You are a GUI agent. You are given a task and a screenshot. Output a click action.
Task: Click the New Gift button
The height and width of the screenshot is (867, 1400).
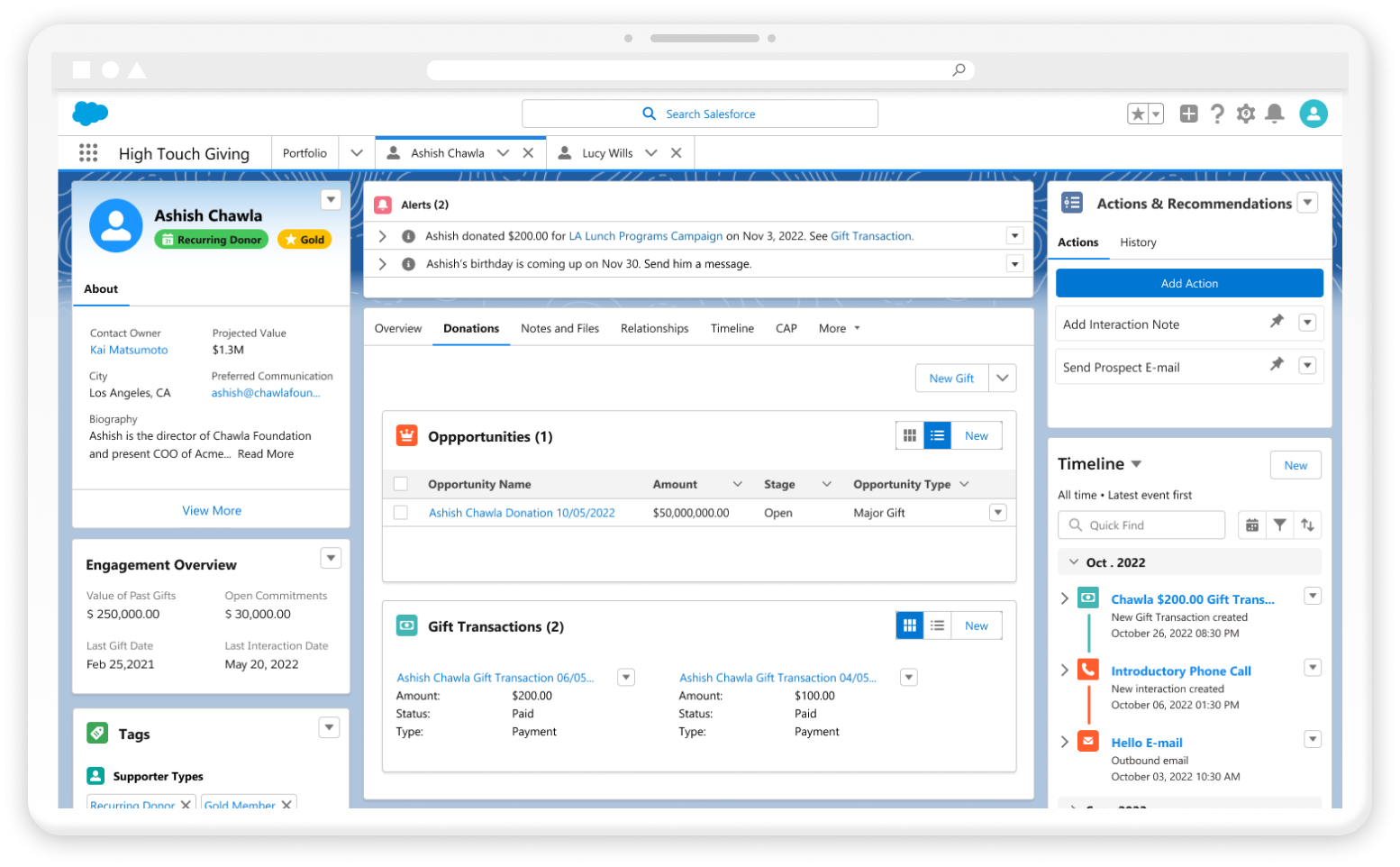point(951,379)
